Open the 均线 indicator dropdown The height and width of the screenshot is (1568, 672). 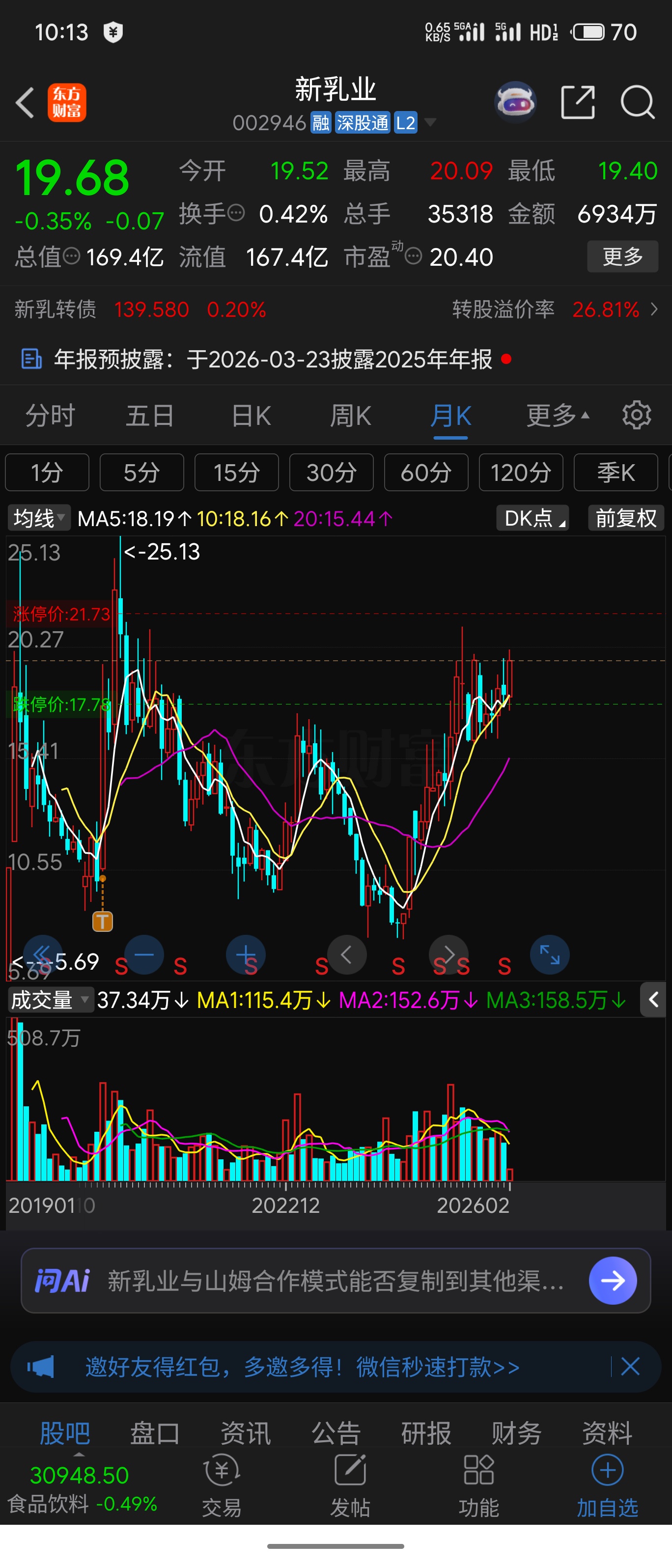[39, 518]
